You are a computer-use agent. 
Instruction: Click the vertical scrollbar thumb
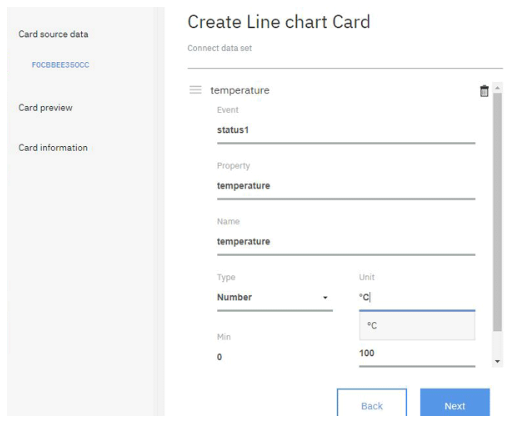coord(497,212)
